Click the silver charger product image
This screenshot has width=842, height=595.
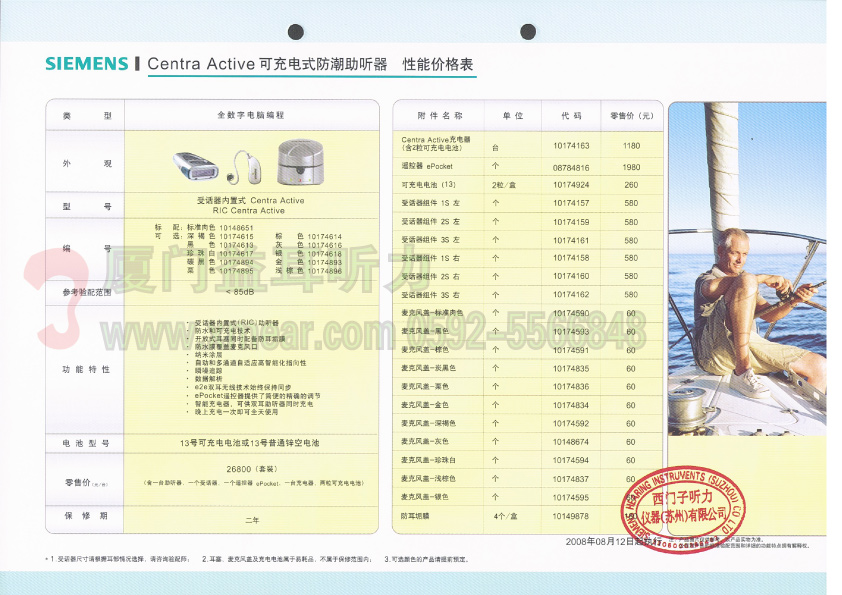301,162
